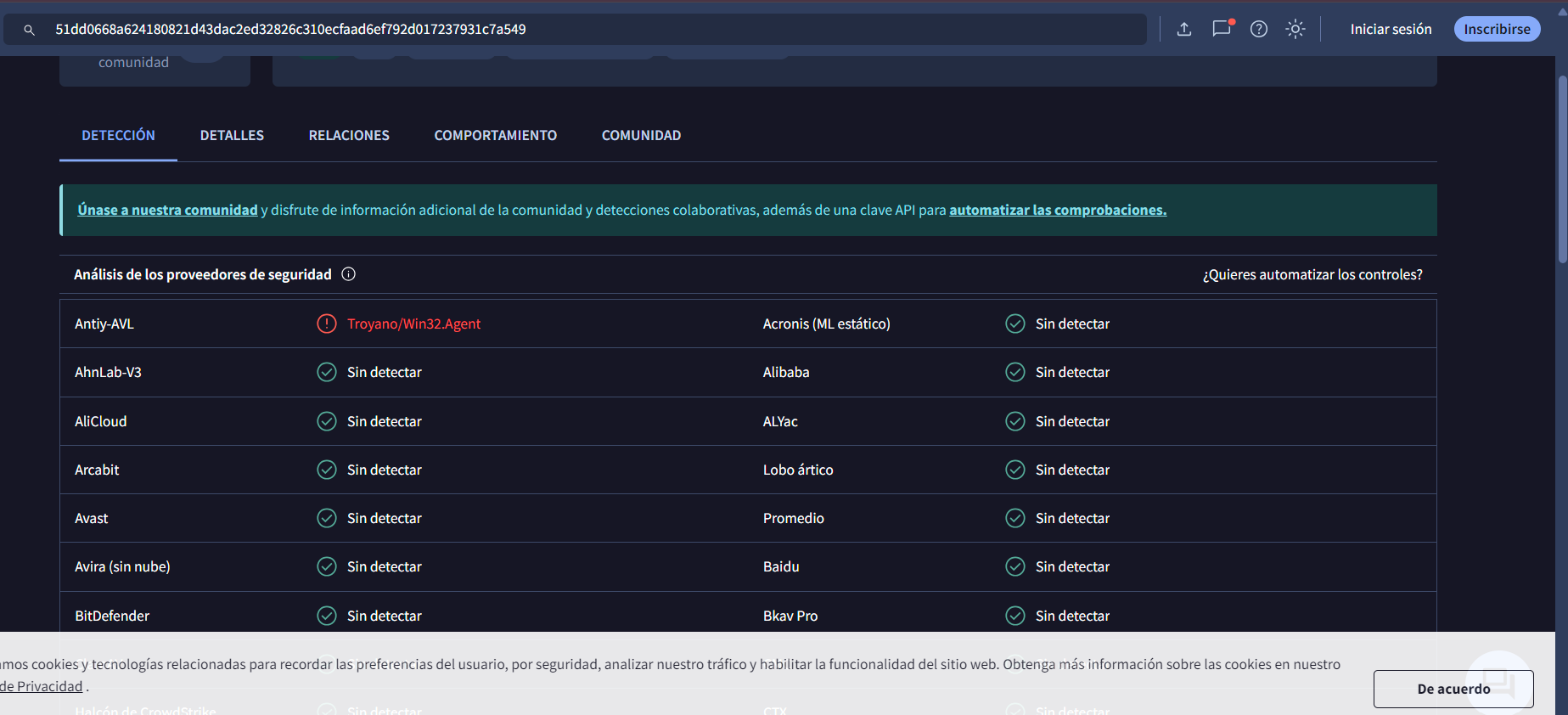Click the check icon in Lobo ártico row
This screenshot has width=1568, height=715.
pyautogui.click(x=1015, y=470)
